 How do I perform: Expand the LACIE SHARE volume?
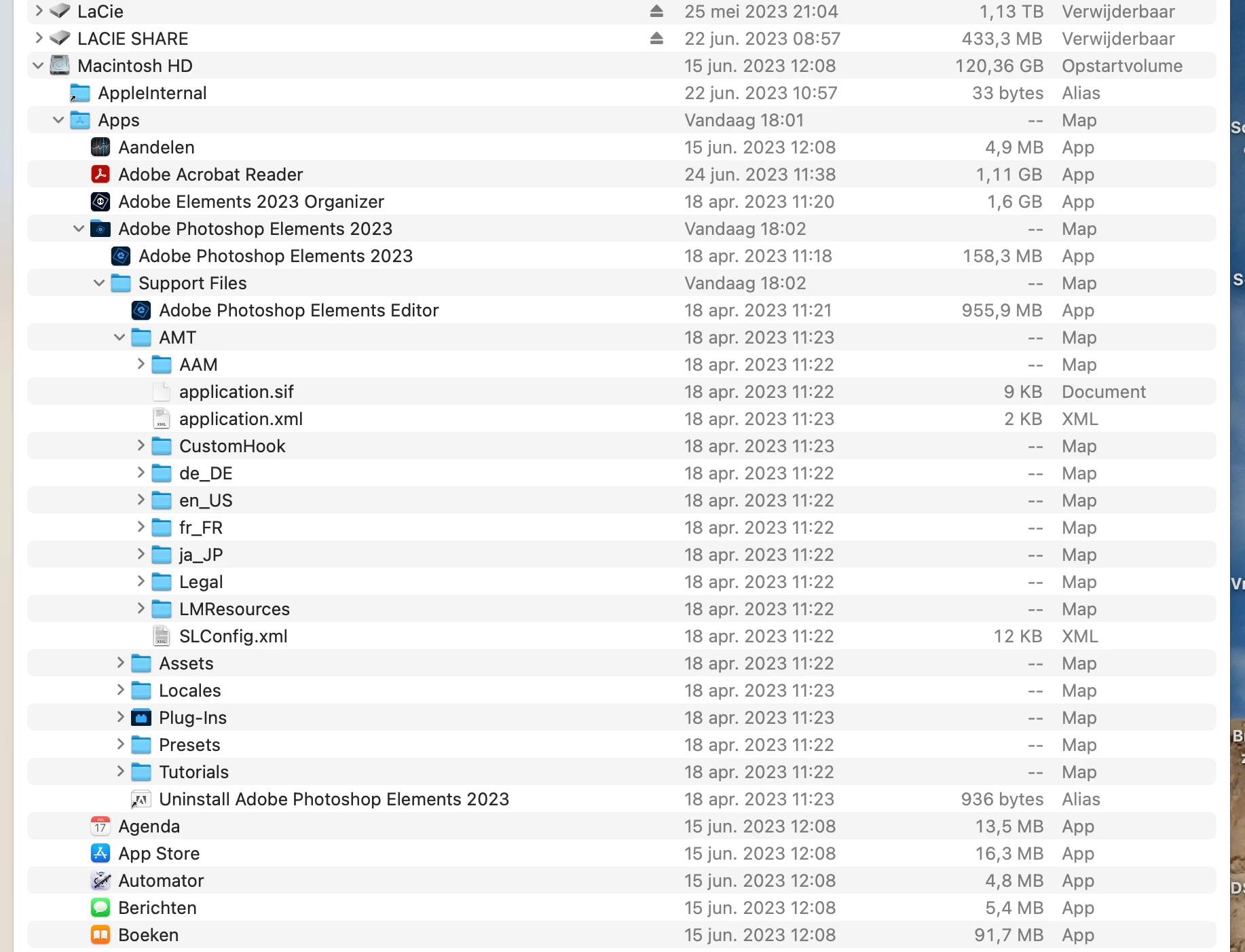(x=39, y=38)
